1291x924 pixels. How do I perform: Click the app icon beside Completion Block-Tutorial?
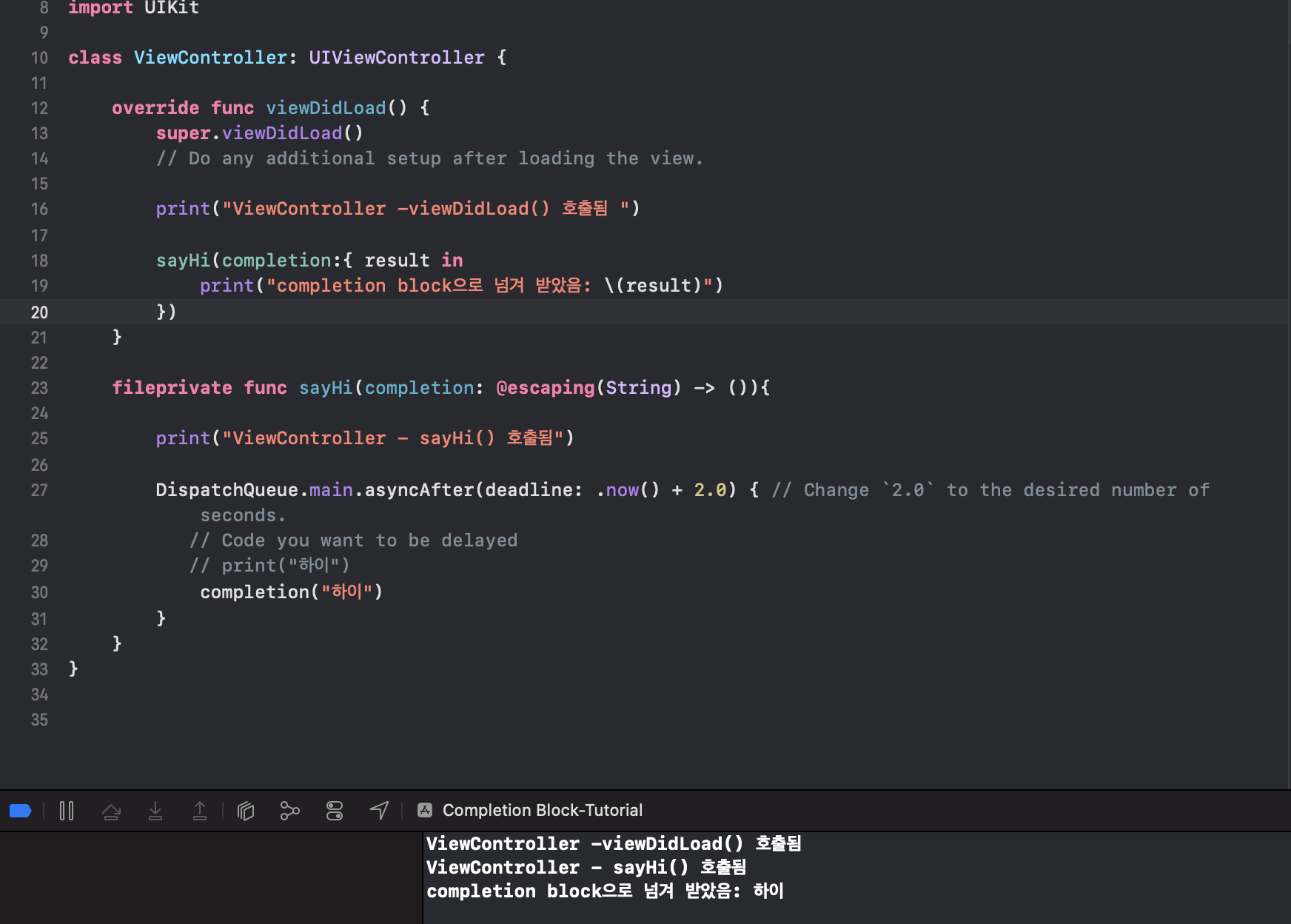point(425,810)
